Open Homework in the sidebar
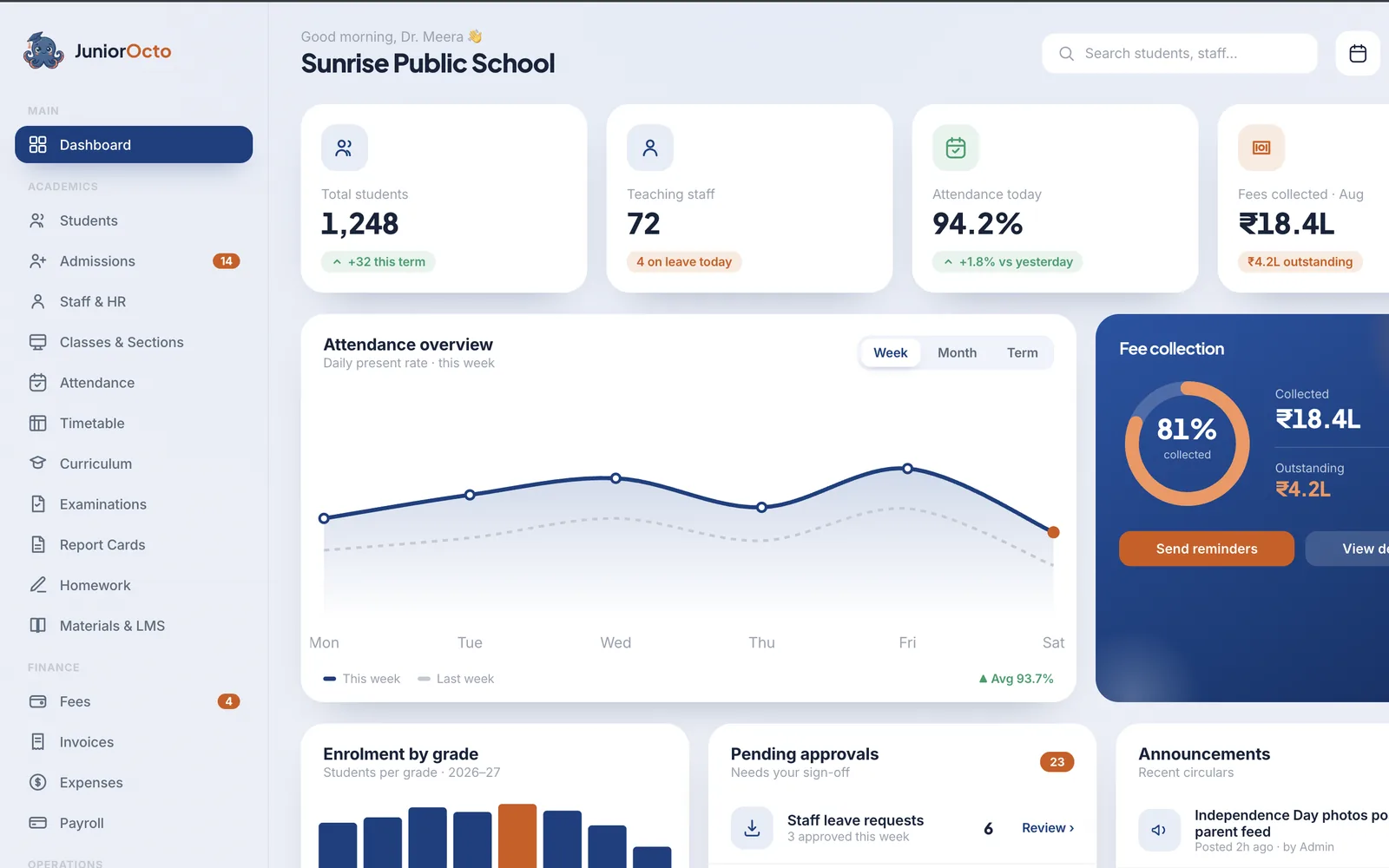Image resolution: width=1389 pixels, height=868 pixels. 134,585
